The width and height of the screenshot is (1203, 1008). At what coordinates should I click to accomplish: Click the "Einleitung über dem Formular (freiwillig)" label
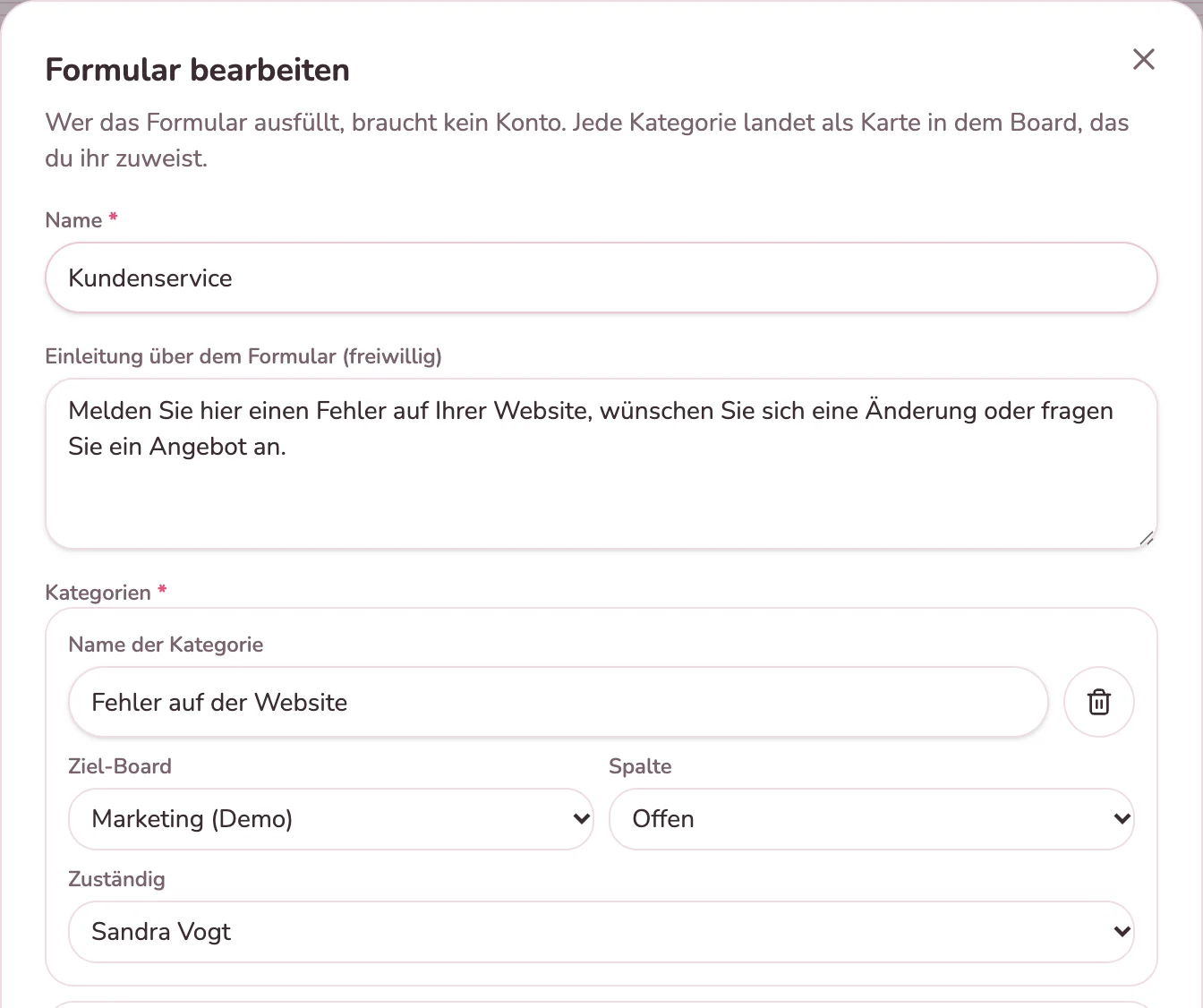(243, 356)
